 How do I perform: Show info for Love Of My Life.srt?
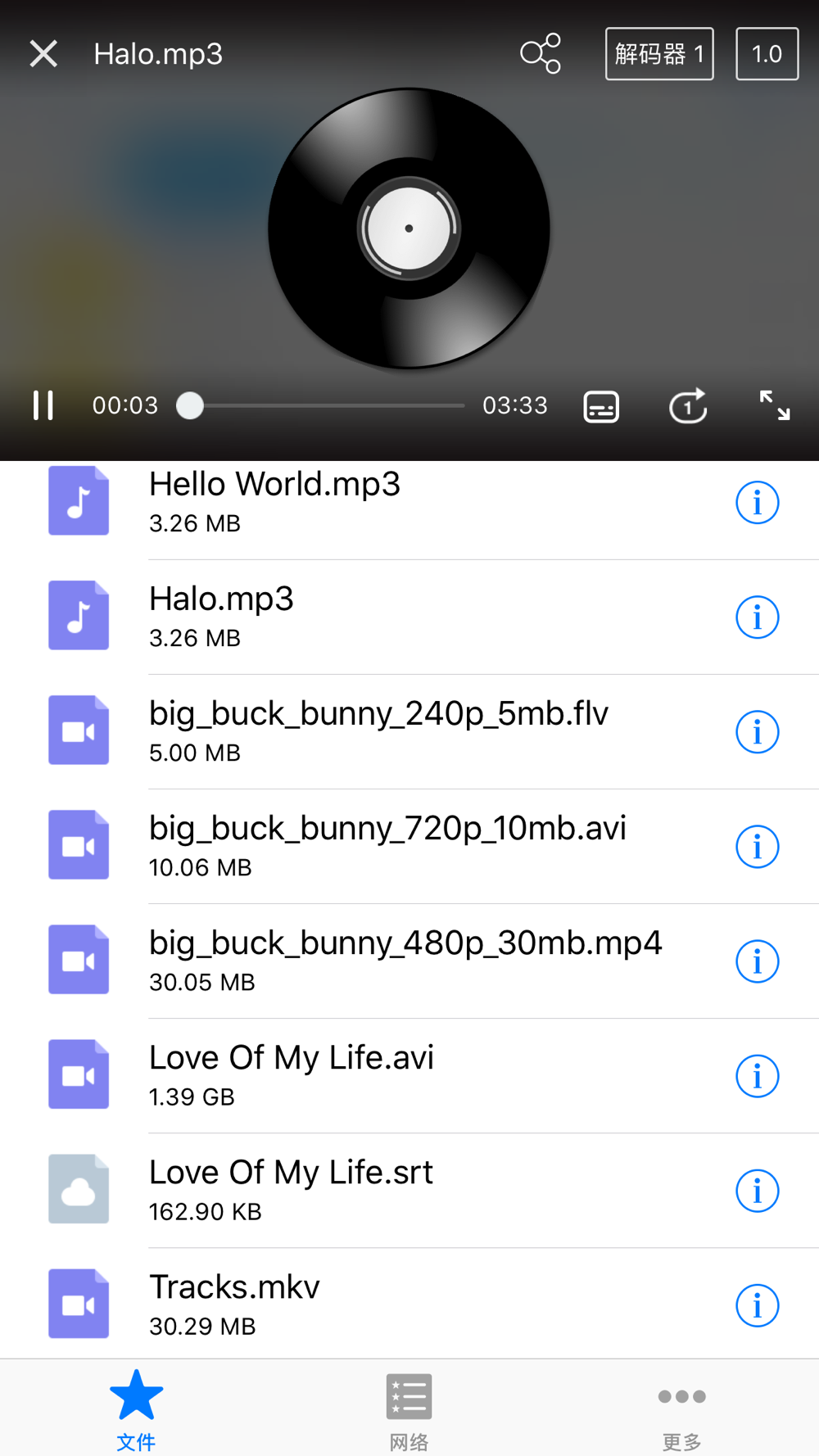click(757, 1190)
